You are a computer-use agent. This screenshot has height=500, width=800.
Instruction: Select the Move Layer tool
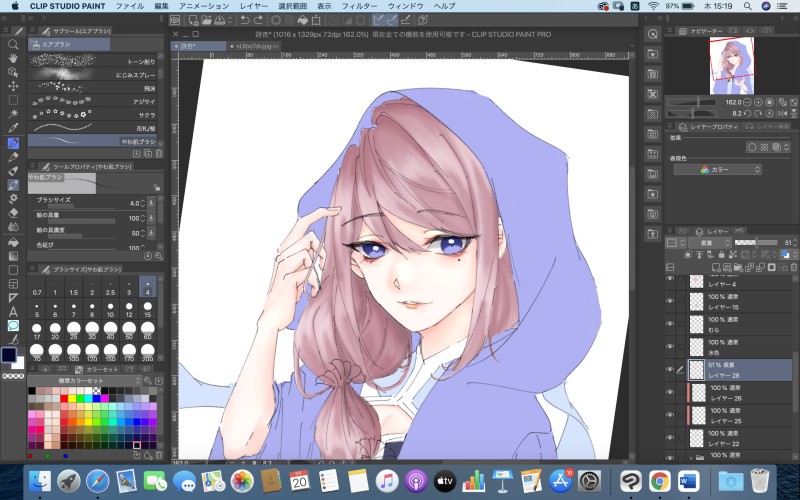click(x=13, y=86)
